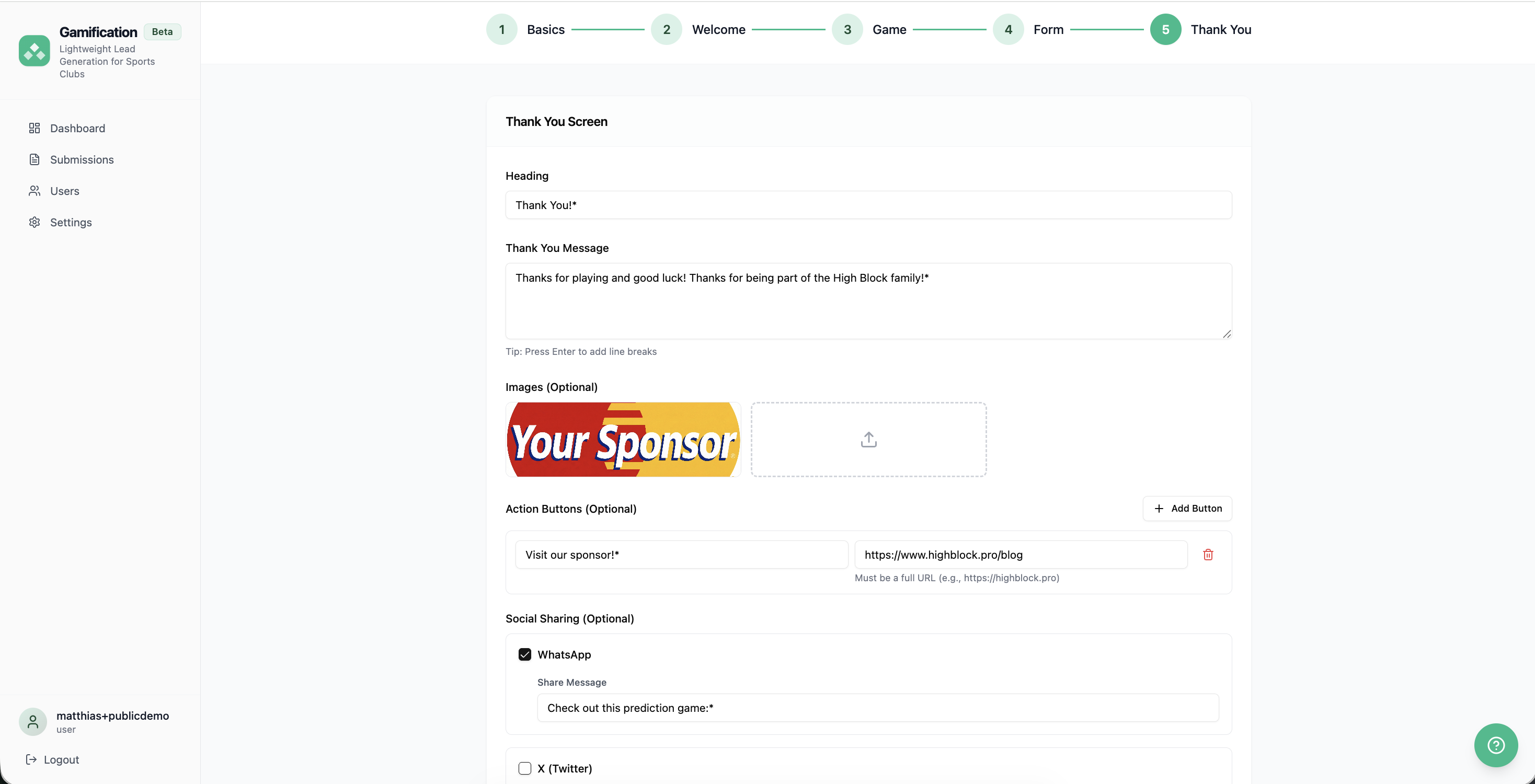The image size is (1535, 784).
Task: Open Settings using the gear icon
Action: point(34,222)
